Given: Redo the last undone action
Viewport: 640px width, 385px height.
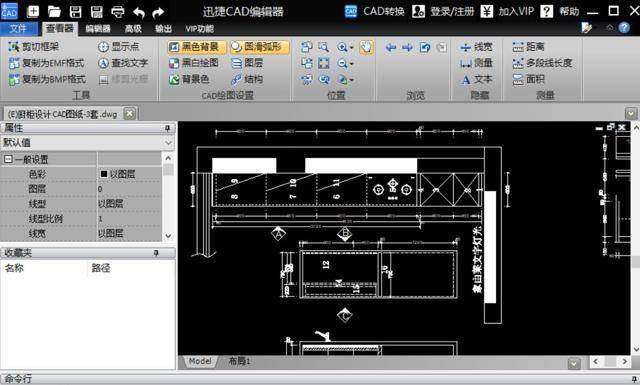Looking at the screenshot, I should 158,12.
